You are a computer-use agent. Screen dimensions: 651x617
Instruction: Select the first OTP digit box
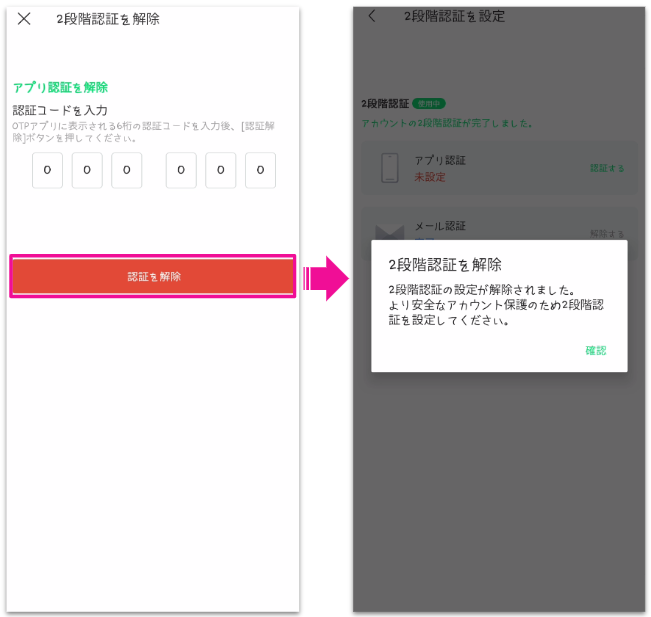pos(47,170)
